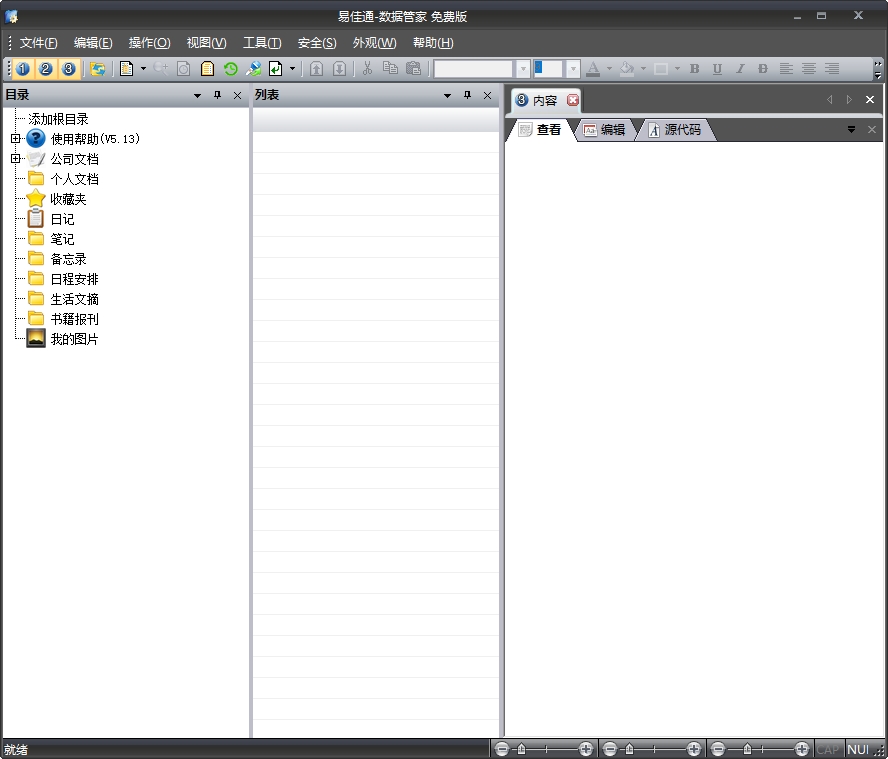Open the 安全(S) menu
Image resolution: width=888 pixels, height=759 pixels.
[x=317, y=43]
